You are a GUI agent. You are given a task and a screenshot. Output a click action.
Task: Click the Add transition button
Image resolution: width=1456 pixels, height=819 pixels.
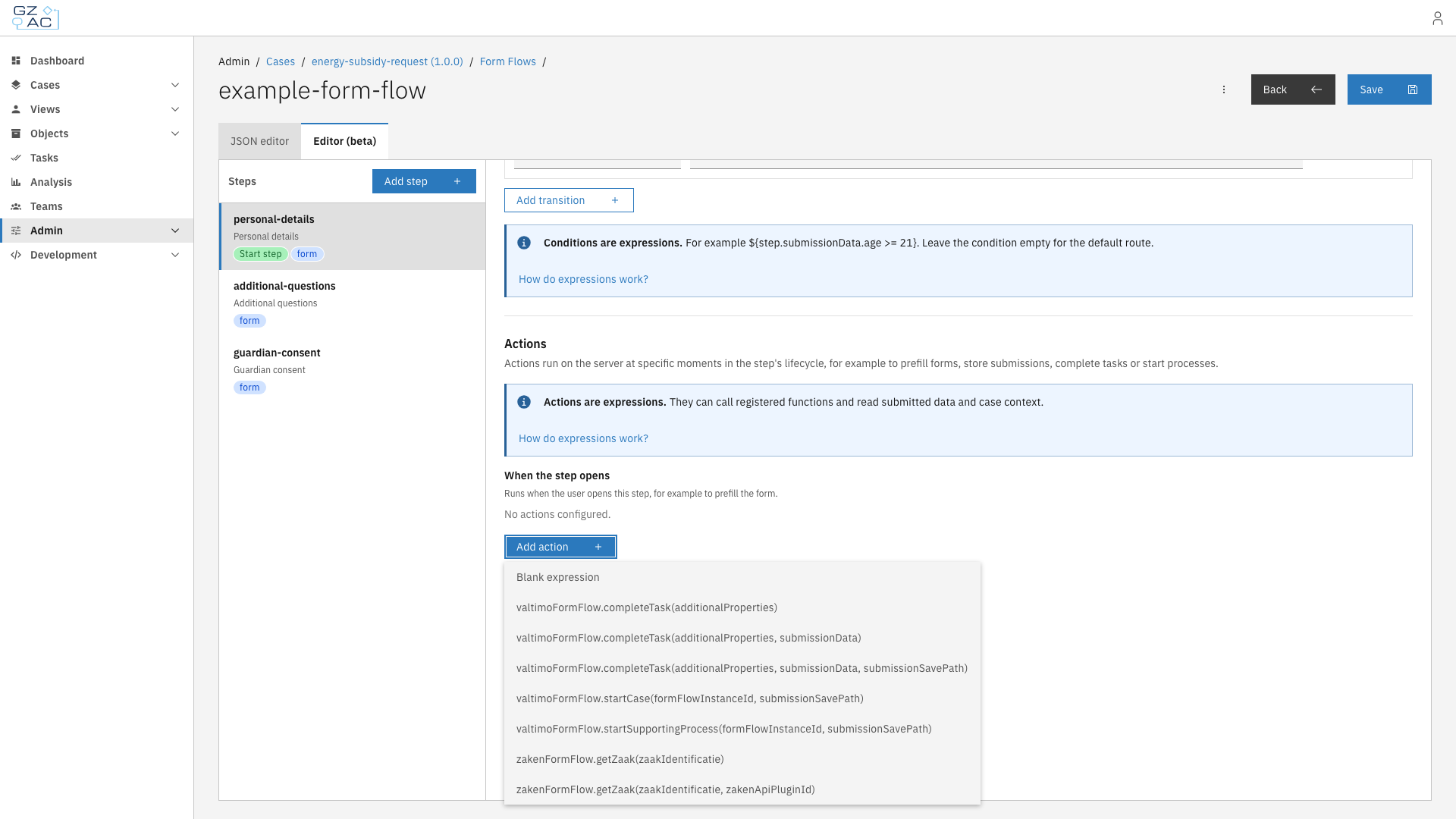click(x=569, y=200)
